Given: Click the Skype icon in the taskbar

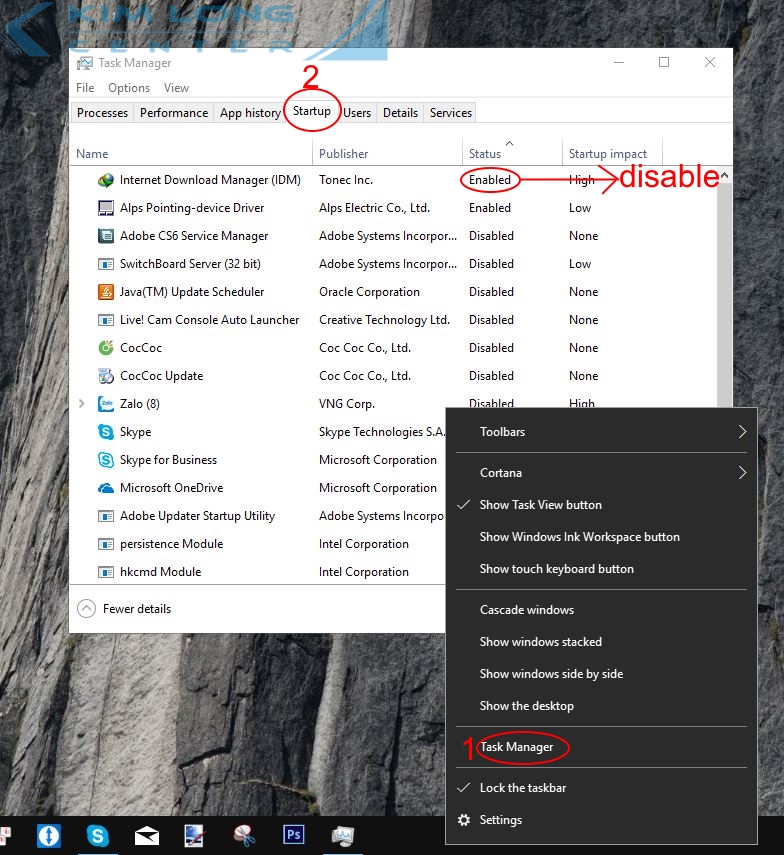Looking at the screenshot, I should click(98, 835).
